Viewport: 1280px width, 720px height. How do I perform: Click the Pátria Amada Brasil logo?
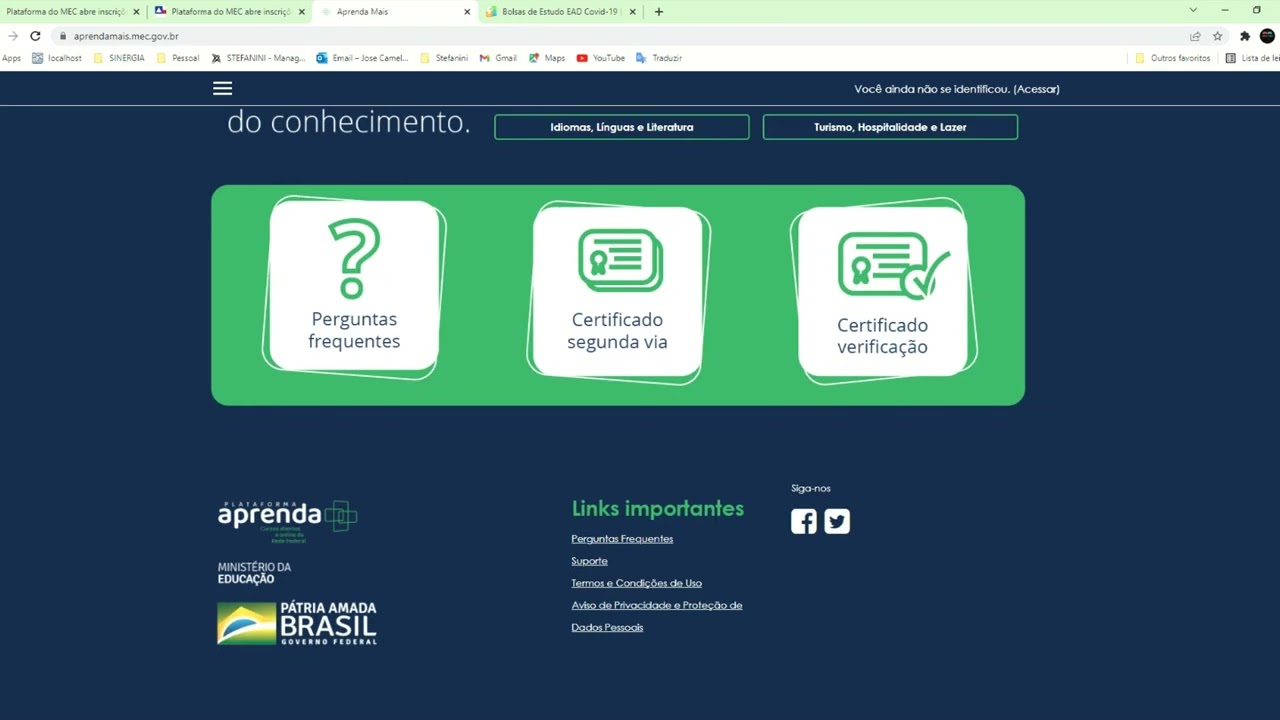coord(297,623)
